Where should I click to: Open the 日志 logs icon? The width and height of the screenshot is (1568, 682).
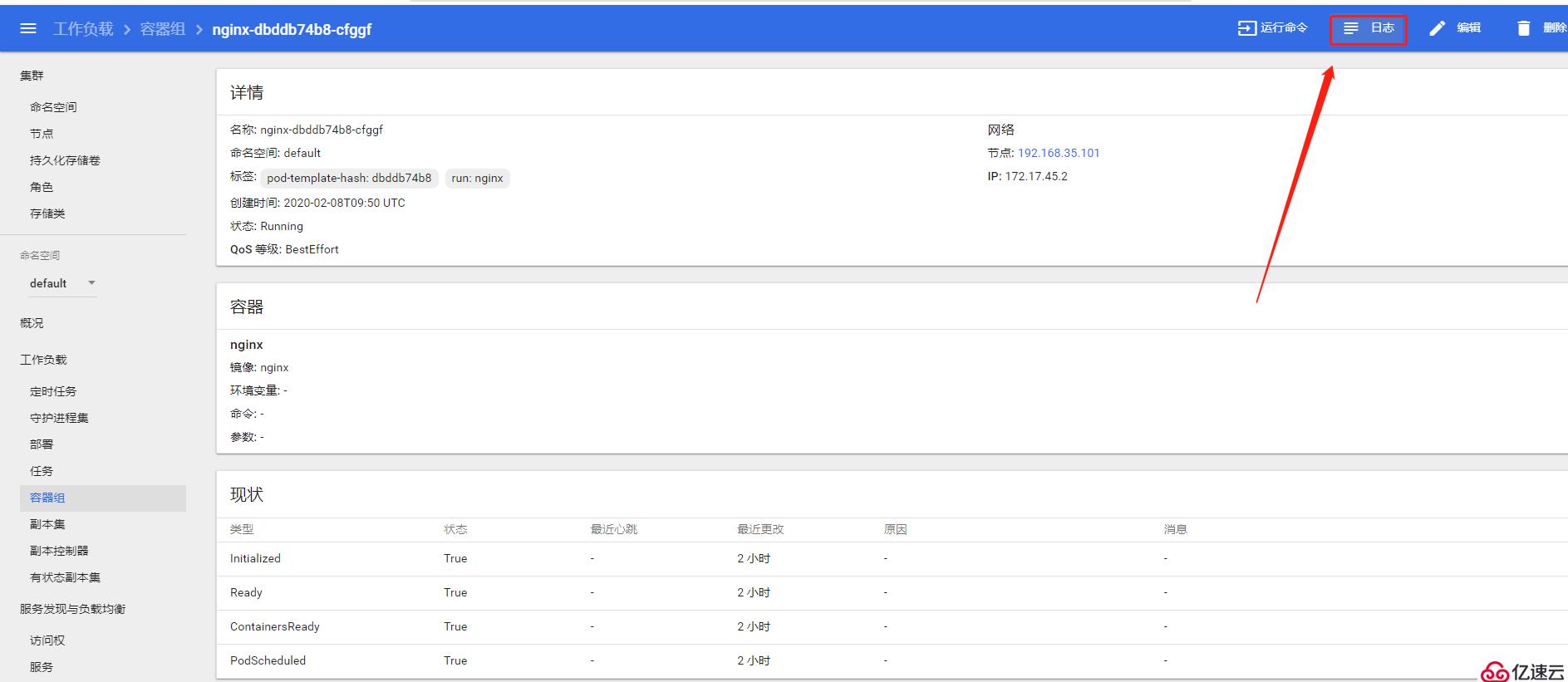[x=1351, y=28]
